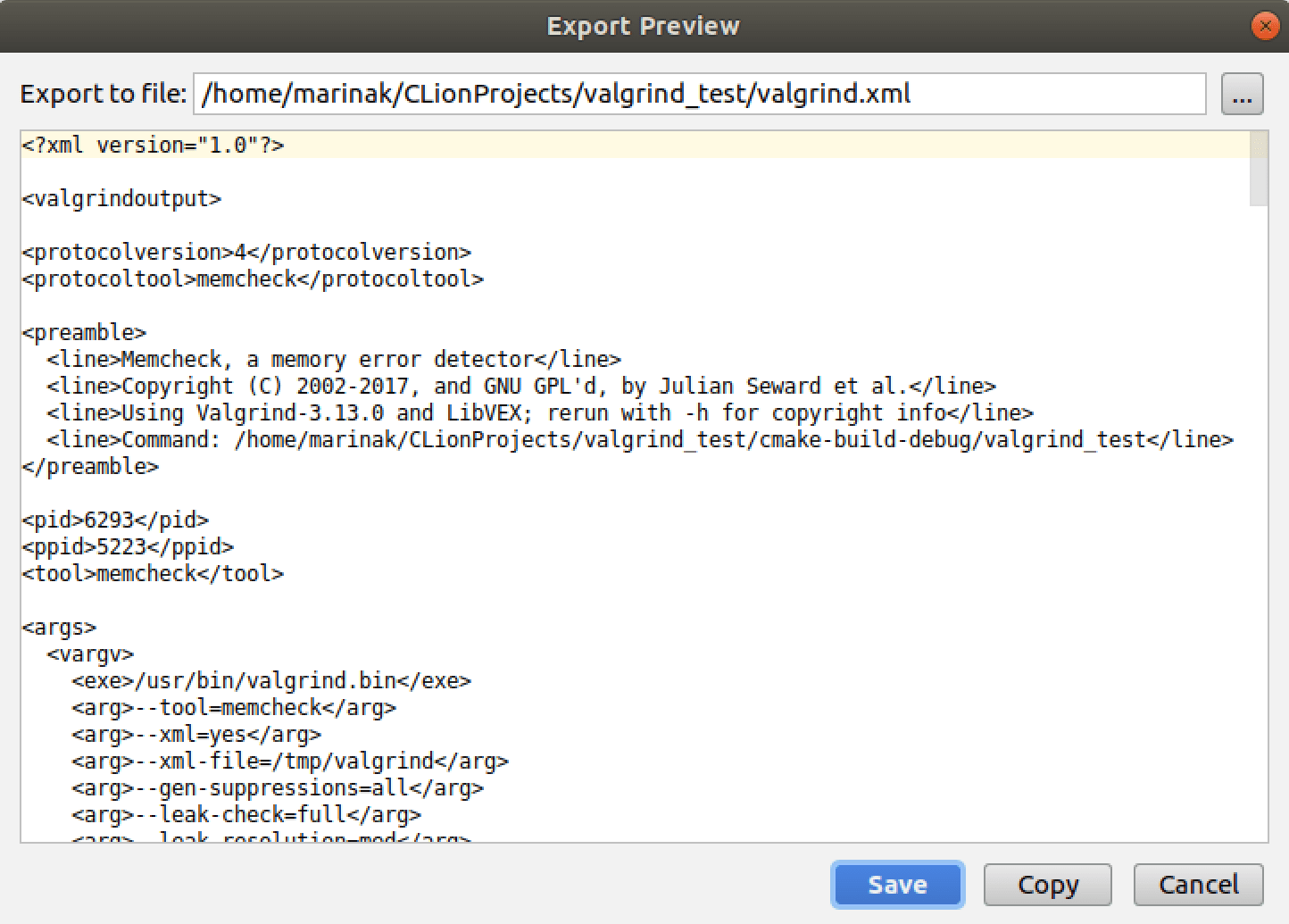Image resolution: width=1289 pixels, height=924 pixels.
Task: Click the <?xml version="1.0"?> line
Action: point(153,145)
